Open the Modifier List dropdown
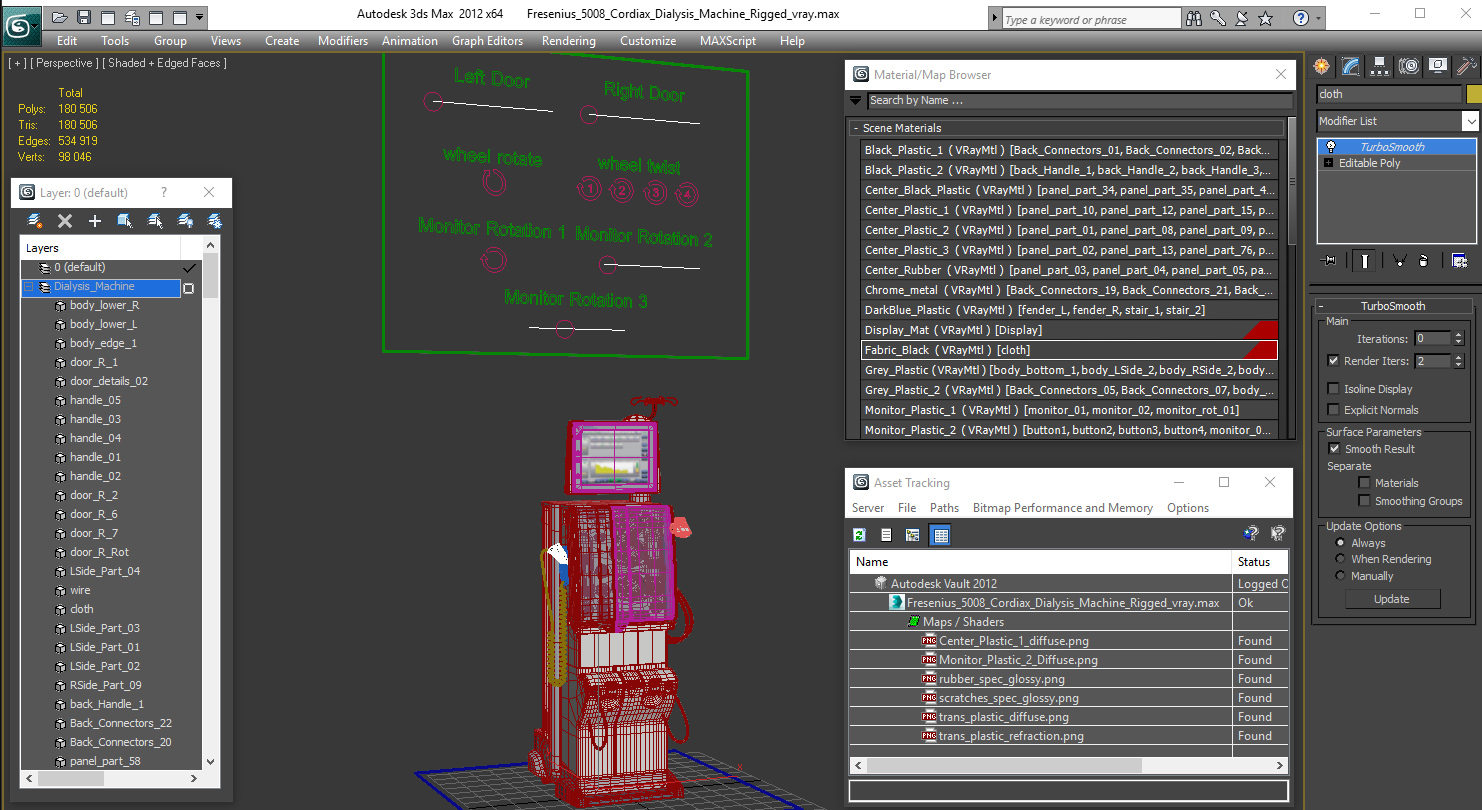Screen dimensions: 1482x810 1470,121
